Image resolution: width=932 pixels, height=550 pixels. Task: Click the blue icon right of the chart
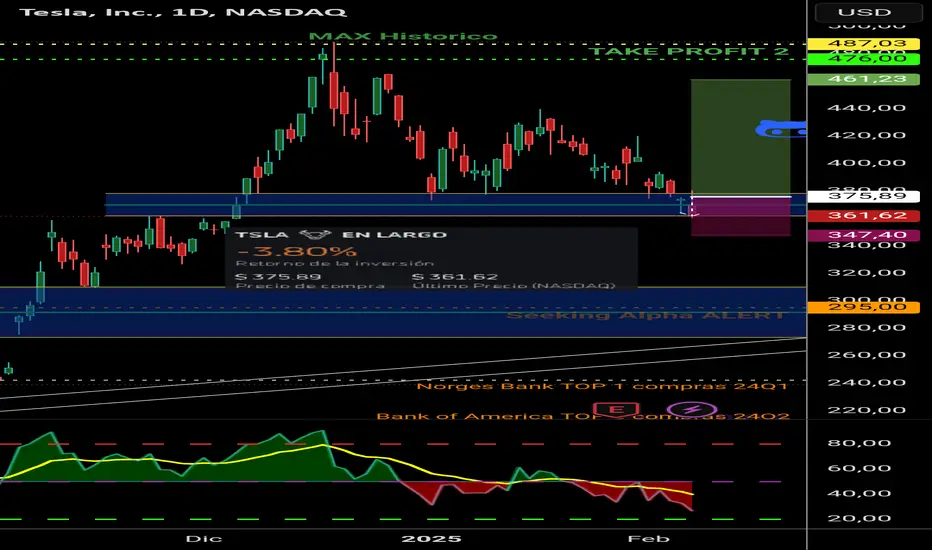tap(781, 128)
